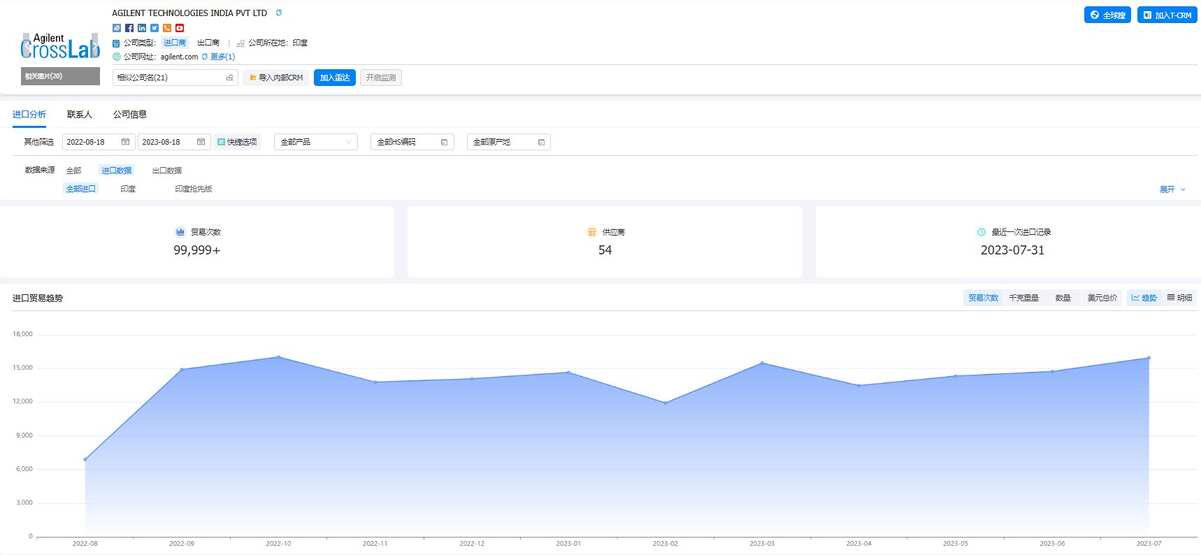This screenshot has height=555, width=1201.
Task: Click 导入内部CRM button
Action: pos(275,77)
